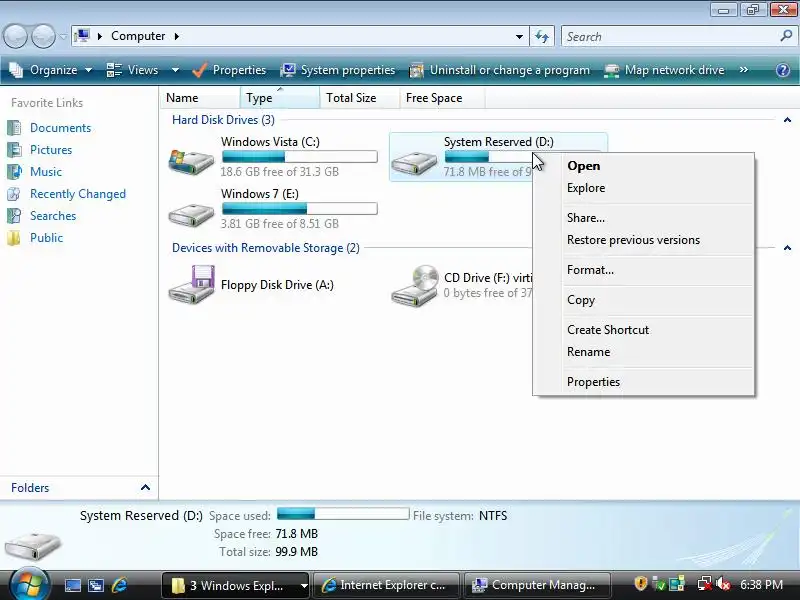The height and width of the screenshot is (600, 800).
Task: Select the Hard Disk Drives (3) group header
Action: pos(223,120)
